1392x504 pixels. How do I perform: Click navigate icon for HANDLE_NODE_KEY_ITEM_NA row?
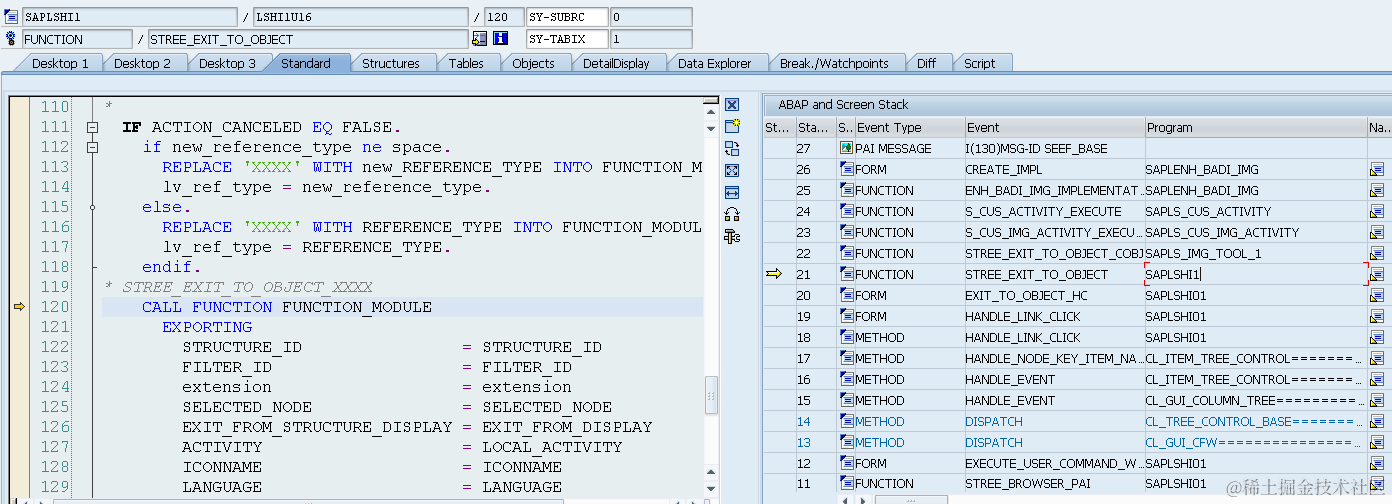1377,358
